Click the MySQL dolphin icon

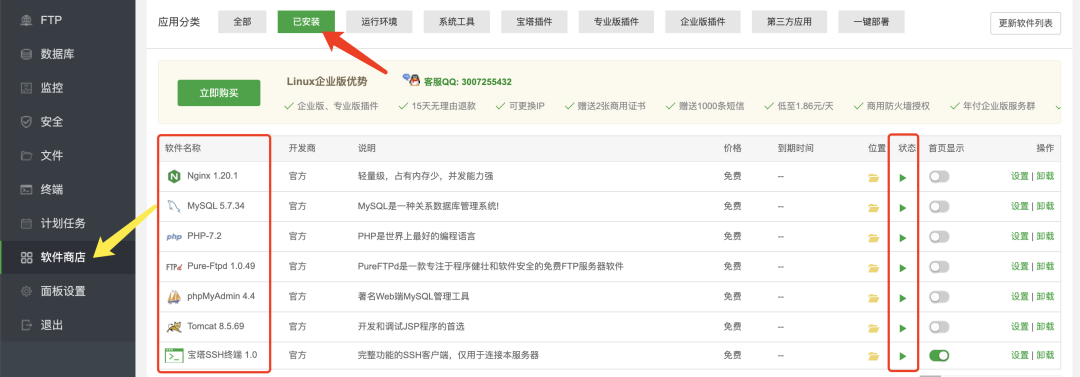point(173,206)
